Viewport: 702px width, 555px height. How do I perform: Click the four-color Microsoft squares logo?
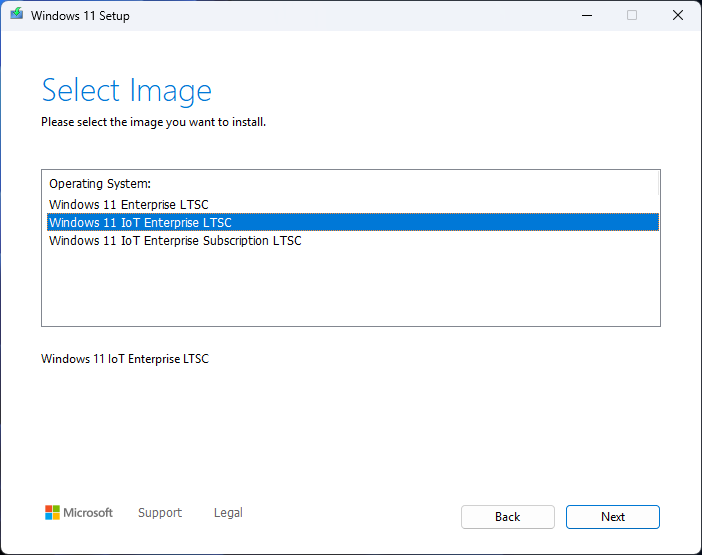tap(52, 513)
